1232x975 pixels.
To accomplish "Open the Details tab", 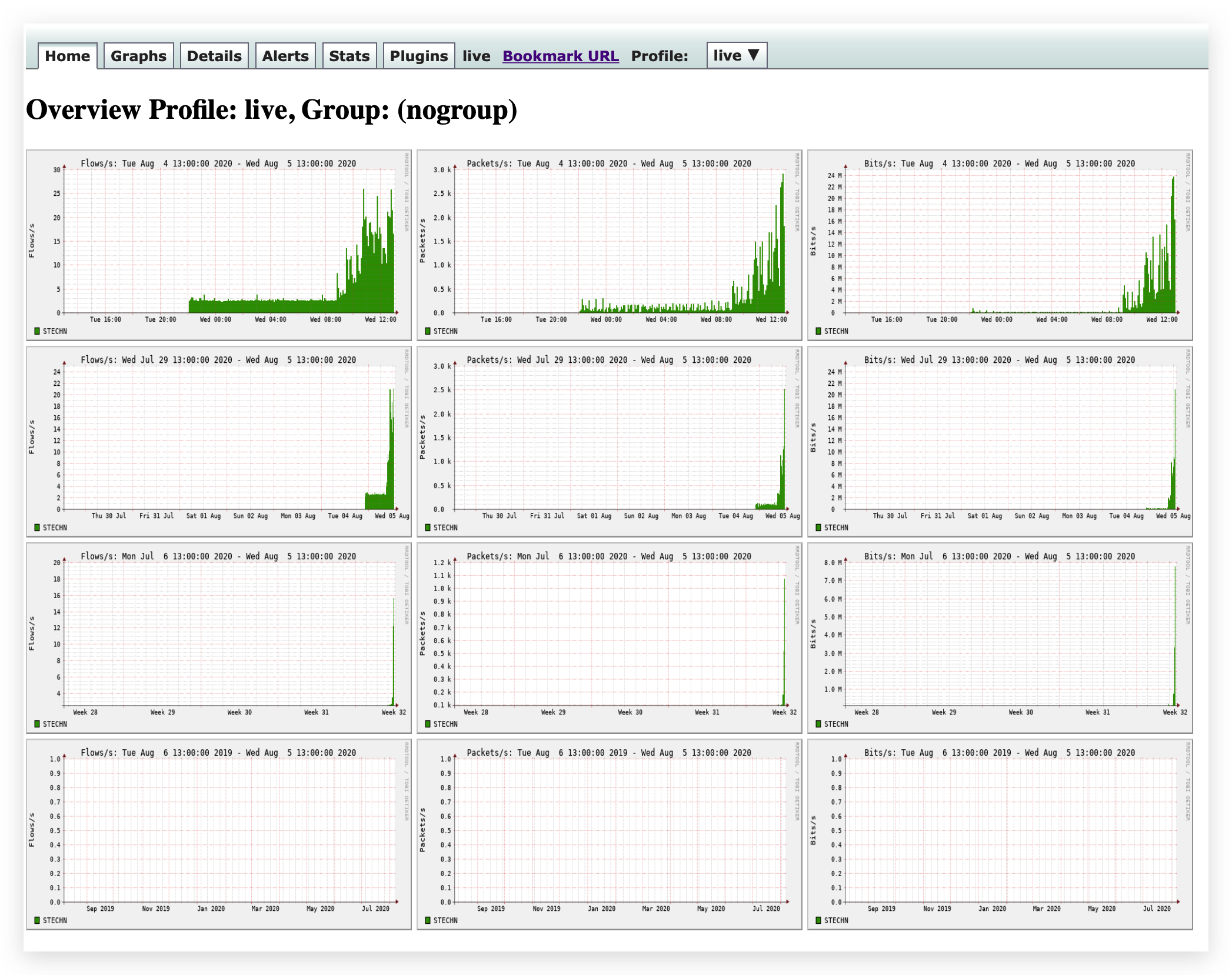I will 214,56.
